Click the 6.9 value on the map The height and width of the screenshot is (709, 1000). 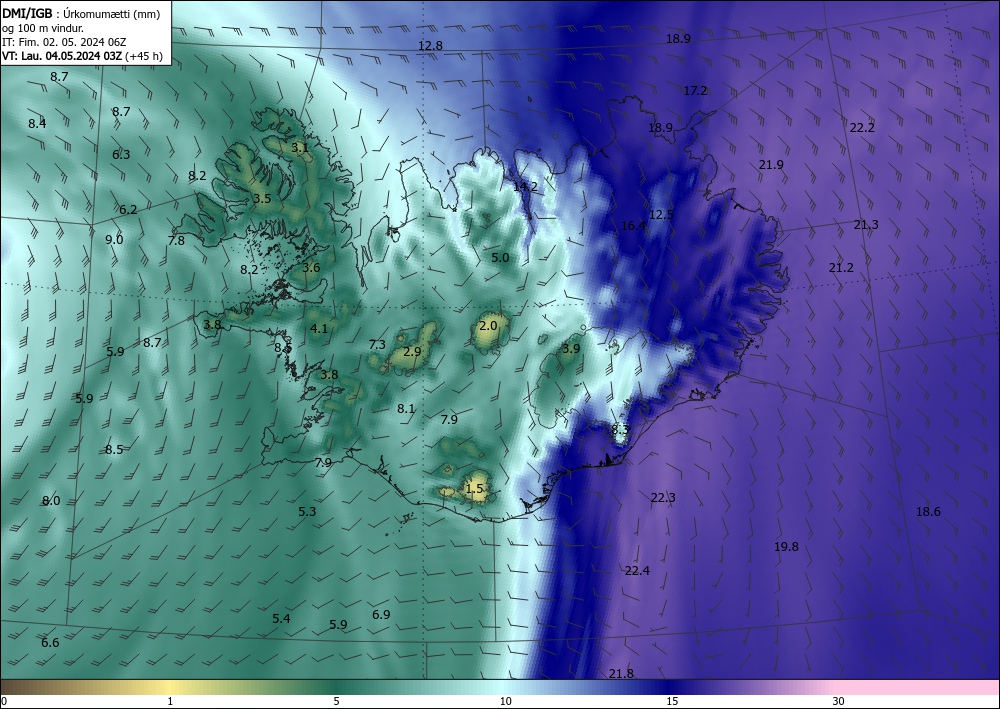pos(381,615)
